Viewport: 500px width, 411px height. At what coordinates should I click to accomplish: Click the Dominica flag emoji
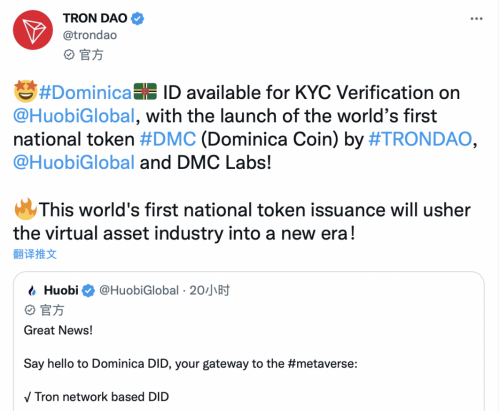(145, 92)
